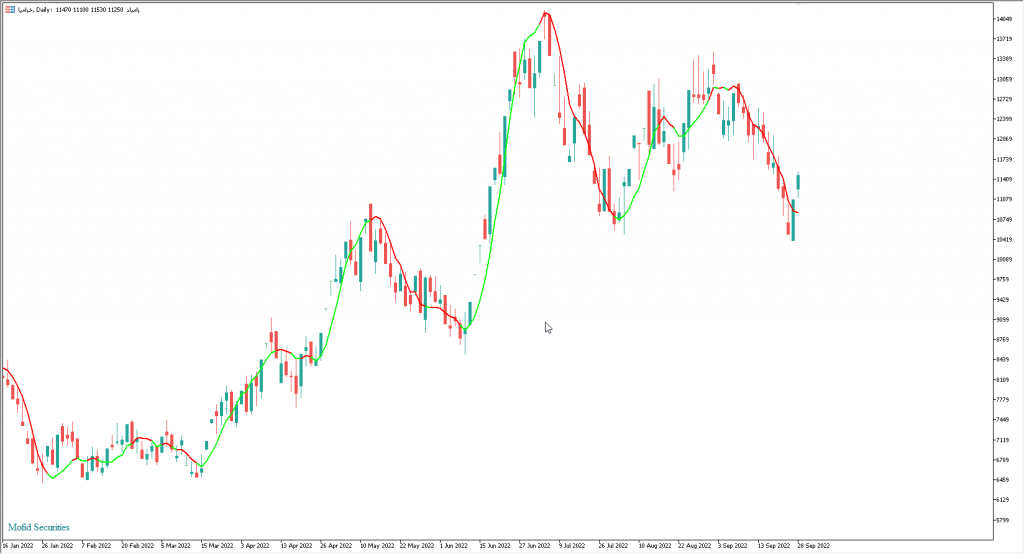Click the 3 Apr 2022 date label

[255, 546]
